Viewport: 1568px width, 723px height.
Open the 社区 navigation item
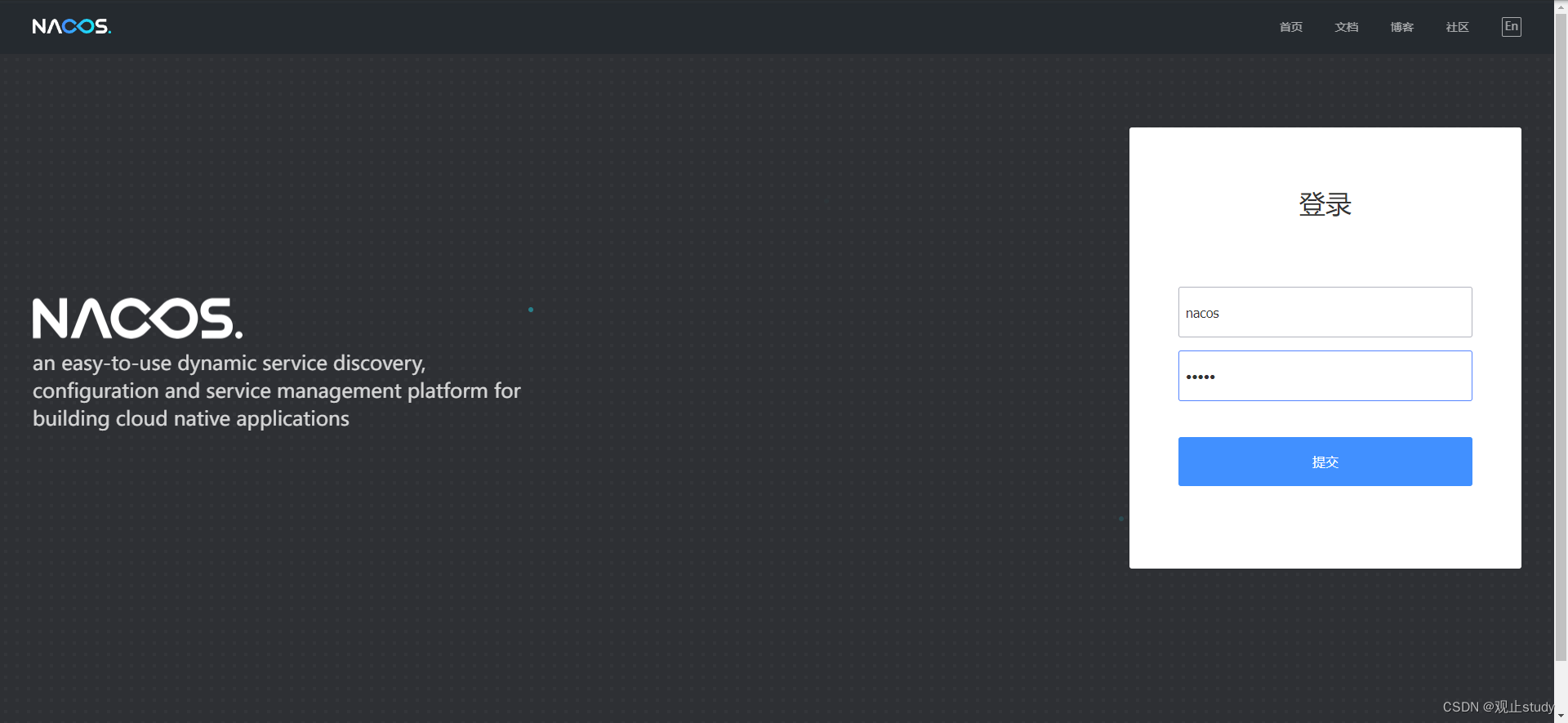[1458, 27]
